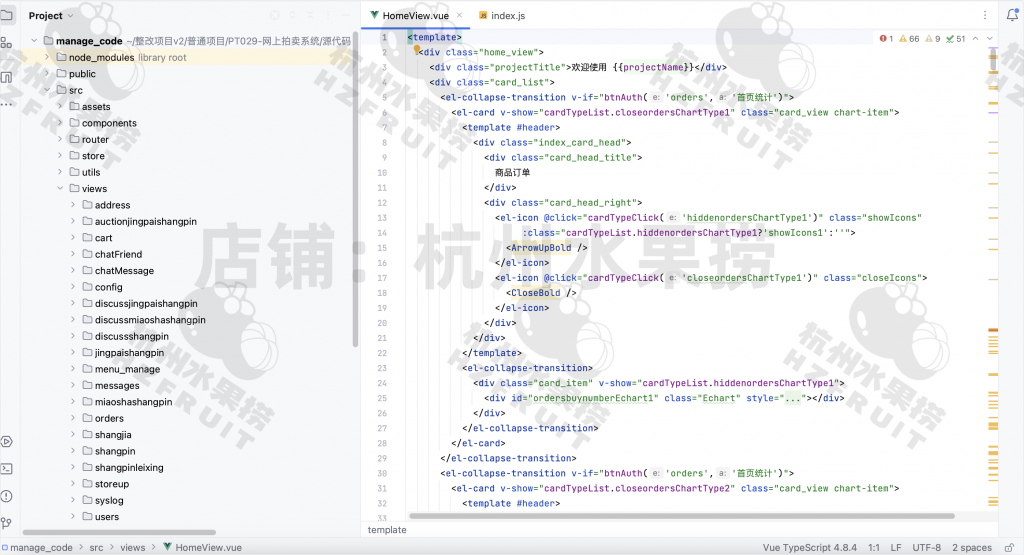1024x555 pixels.
Task: Jump to next highlighted problem arrow
Action: (x=988, y=38)
